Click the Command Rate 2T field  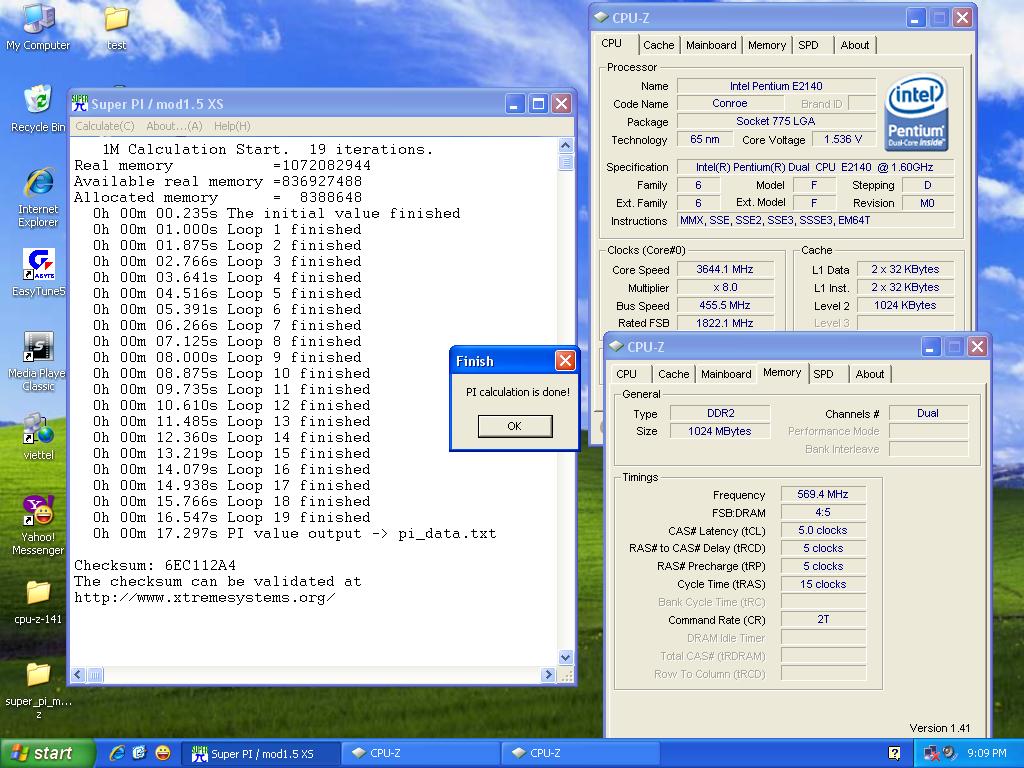(823, 619)
